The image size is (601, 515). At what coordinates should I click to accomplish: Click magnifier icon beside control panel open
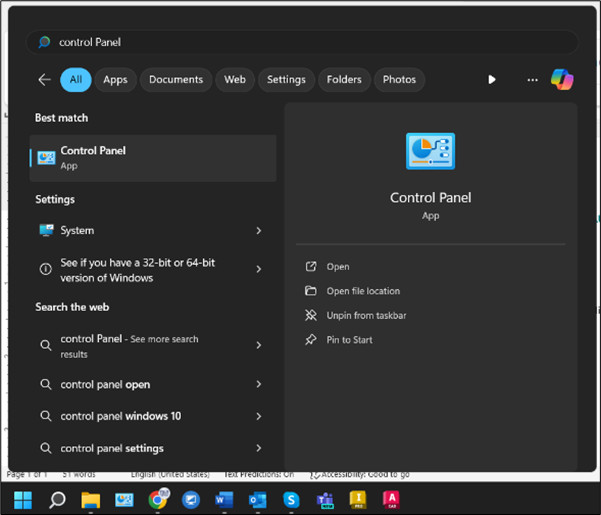[x=46, y=384]
